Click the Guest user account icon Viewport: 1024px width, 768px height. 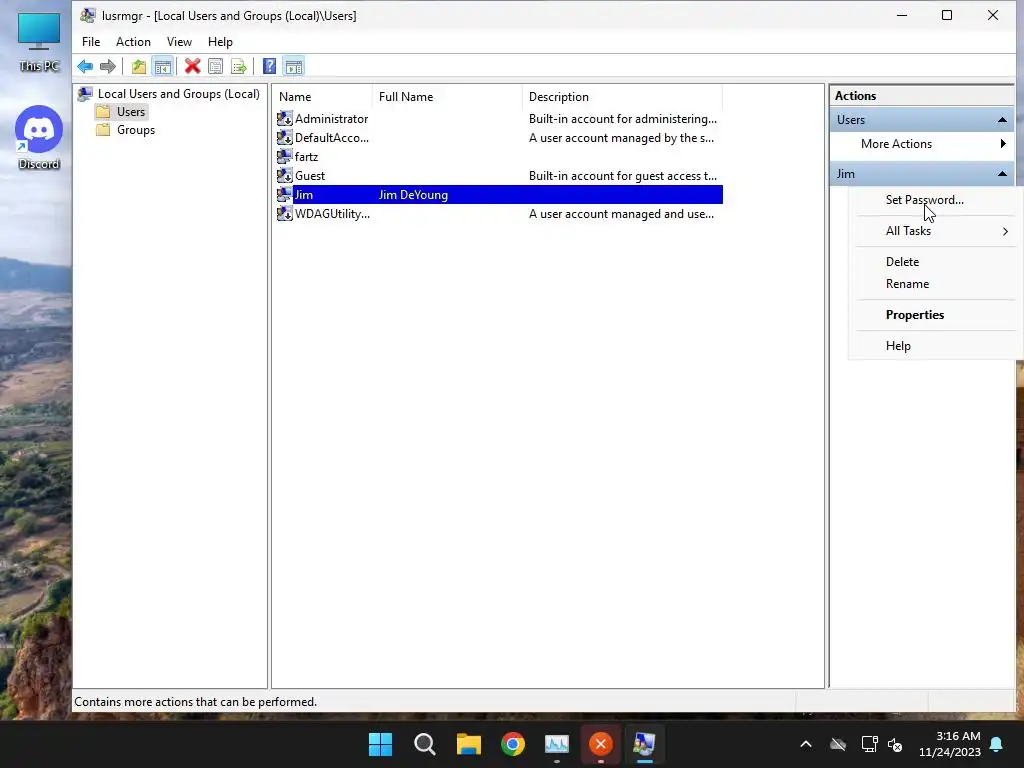click(x=285, y=175)
